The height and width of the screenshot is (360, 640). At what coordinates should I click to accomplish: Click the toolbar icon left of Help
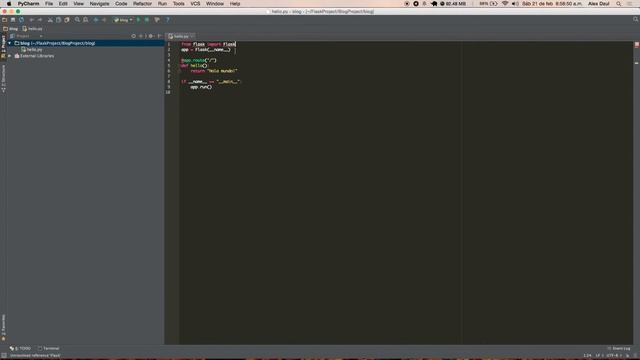pyautogui.click(x=157, y=20)
